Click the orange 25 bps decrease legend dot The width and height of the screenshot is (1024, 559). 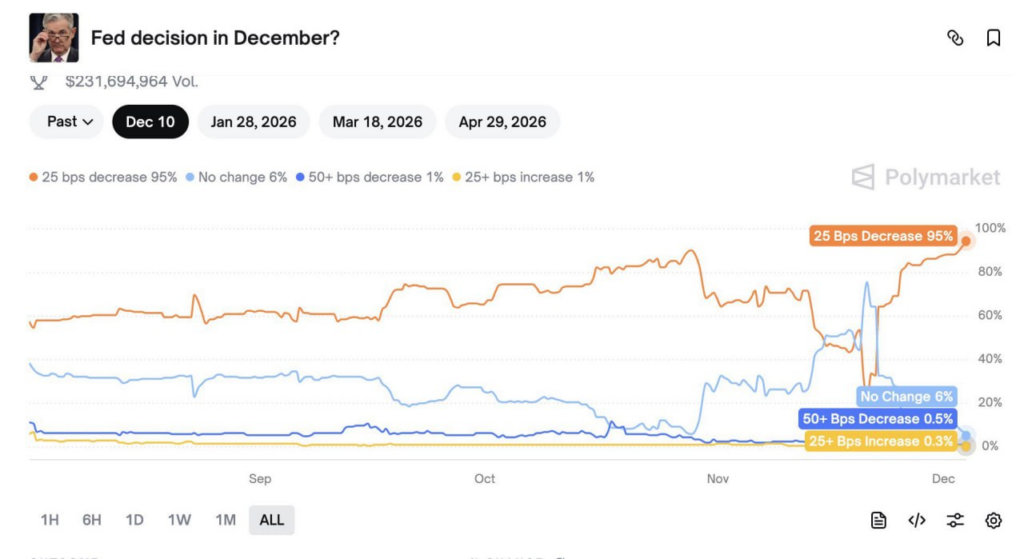pos(34,178)
